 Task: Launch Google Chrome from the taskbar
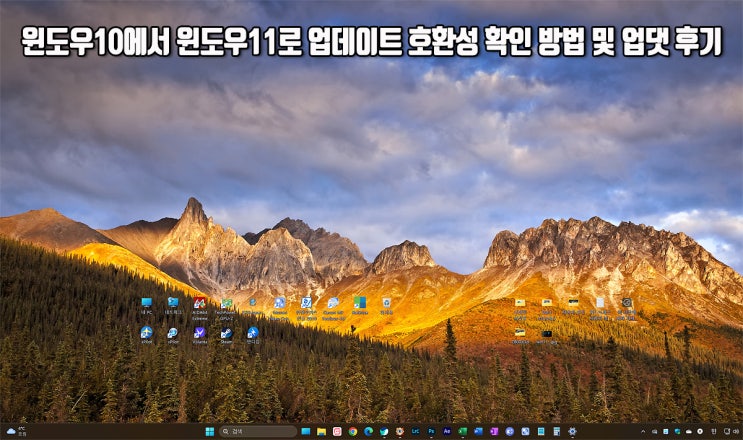pyautogui.click(x=353, y=431)
